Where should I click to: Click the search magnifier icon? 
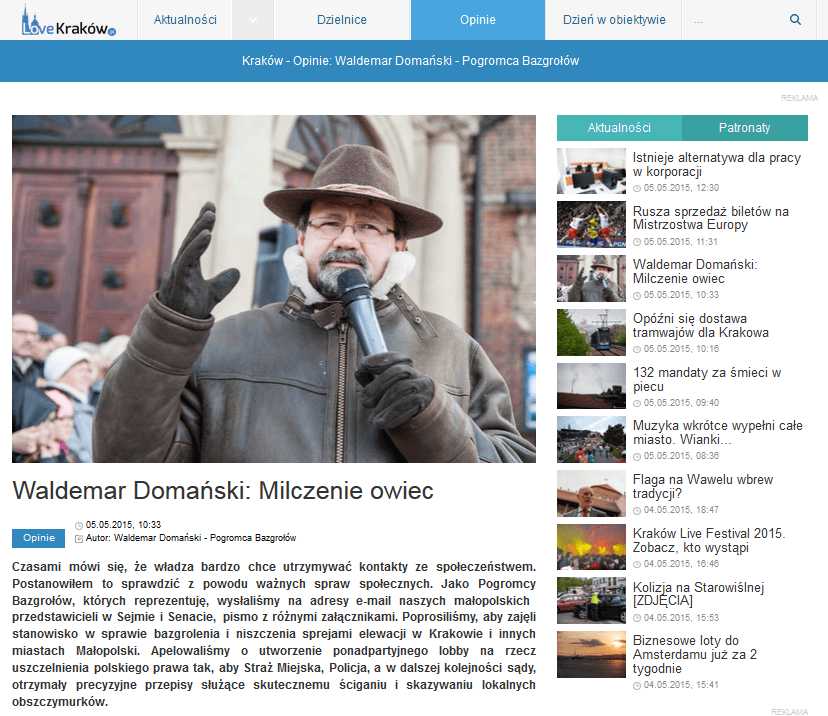point(795,20)
